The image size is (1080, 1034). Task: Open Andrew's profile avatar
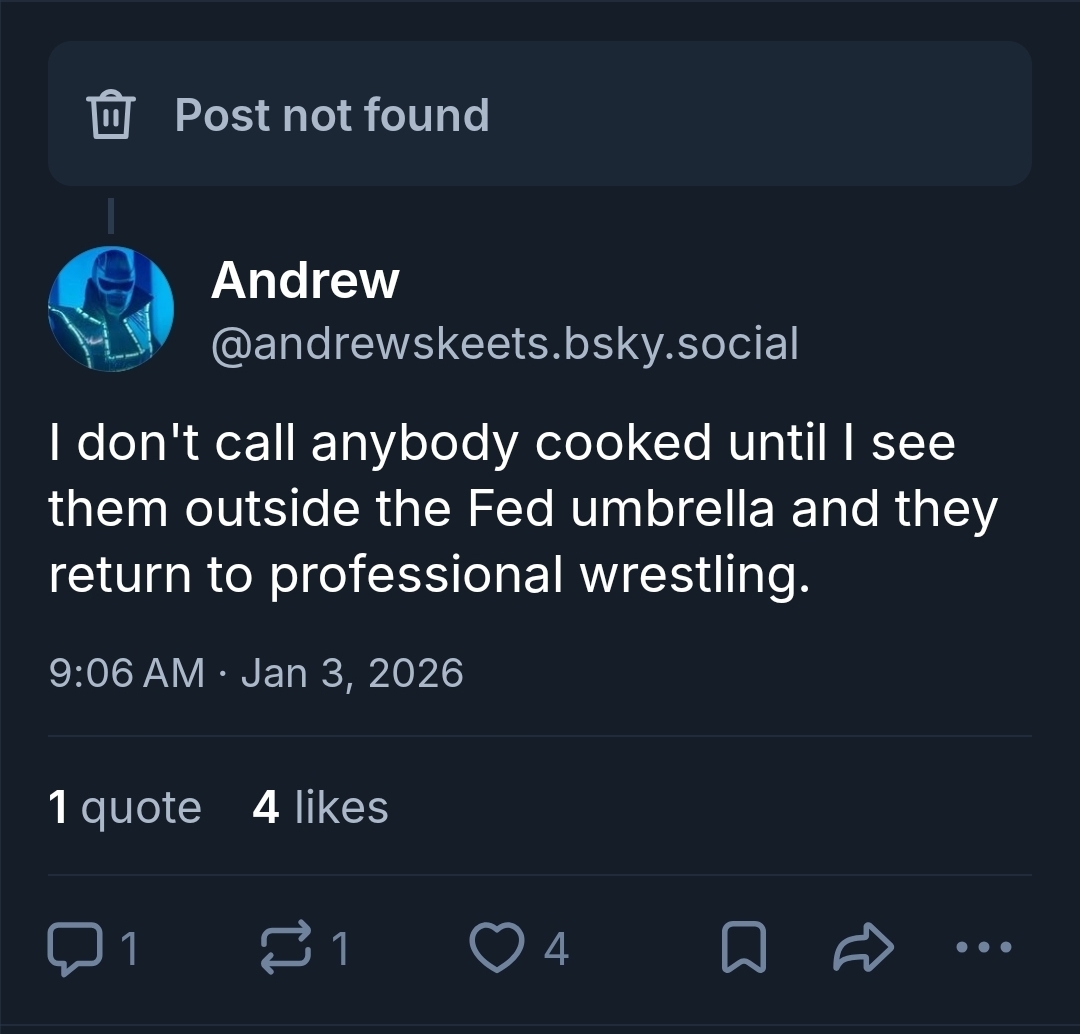pos(111,309)
